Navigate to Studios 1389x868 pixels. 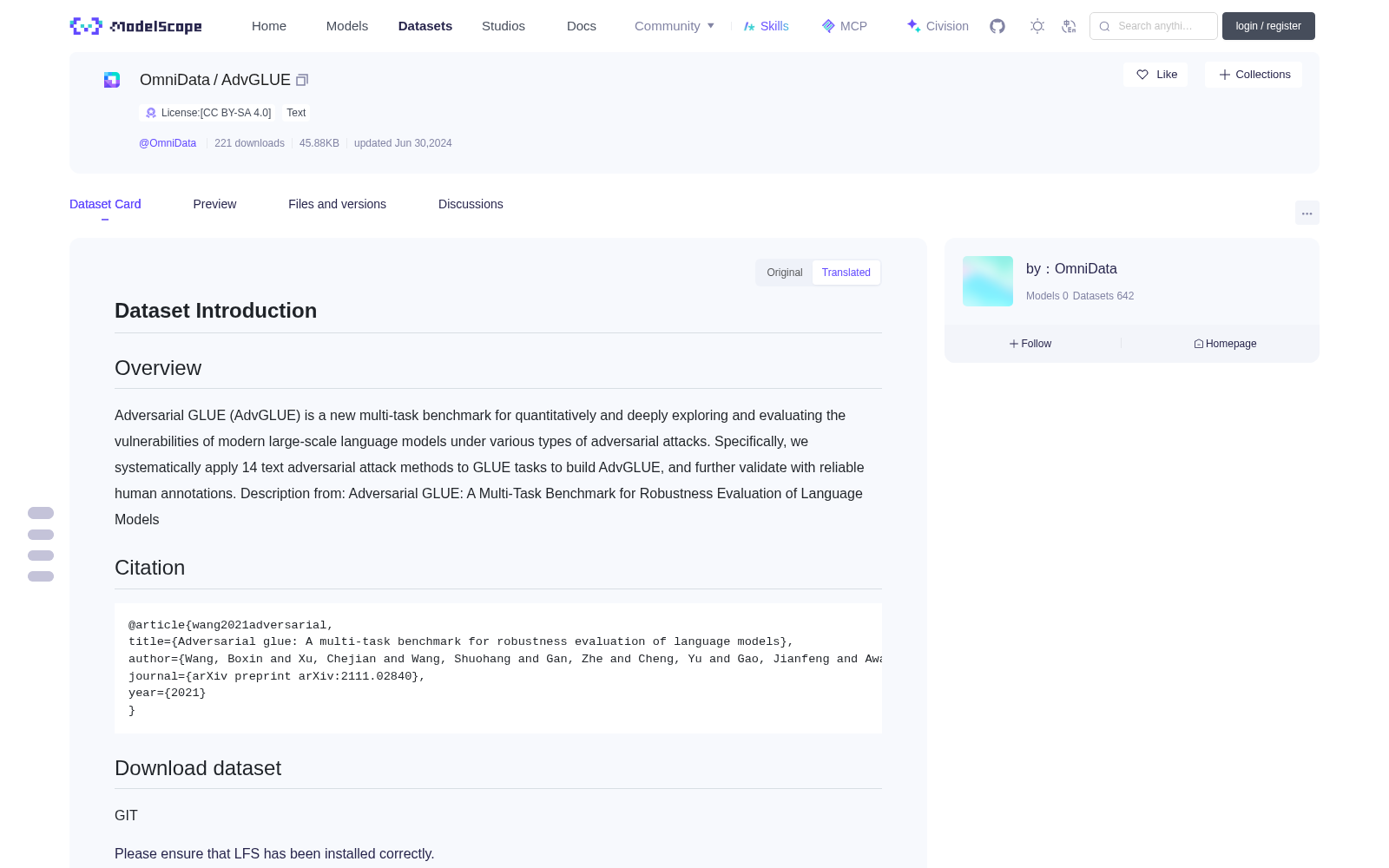point(504,26)
